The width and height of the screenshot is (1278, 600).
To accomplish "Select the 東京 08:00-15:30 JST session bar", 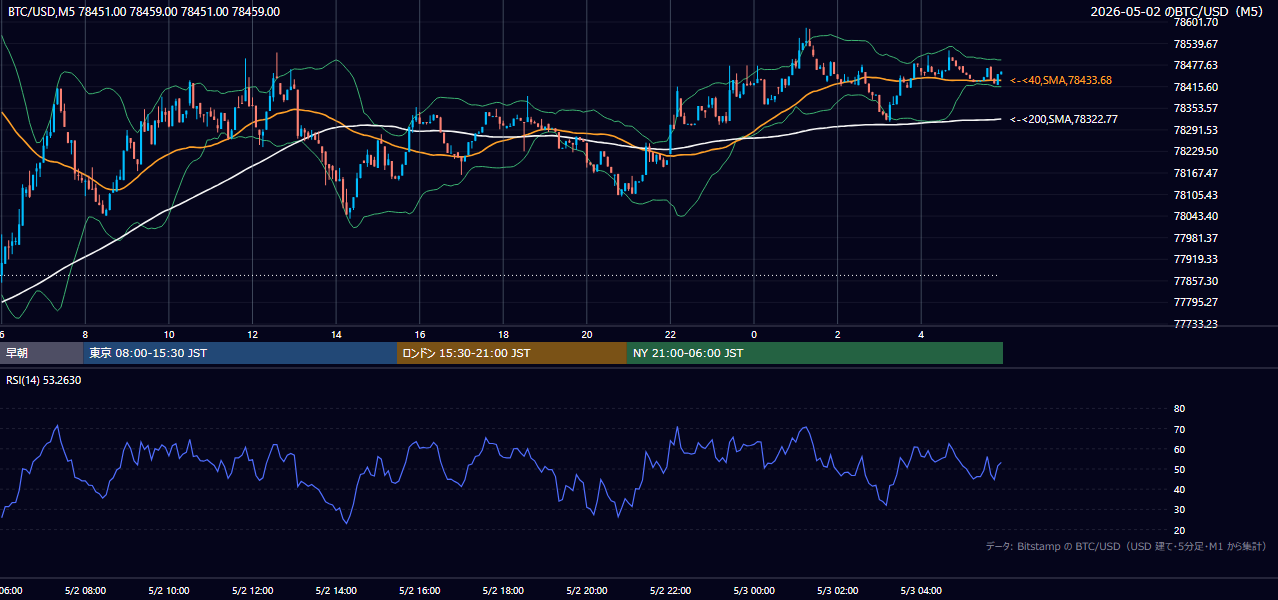I will point(240,353).
